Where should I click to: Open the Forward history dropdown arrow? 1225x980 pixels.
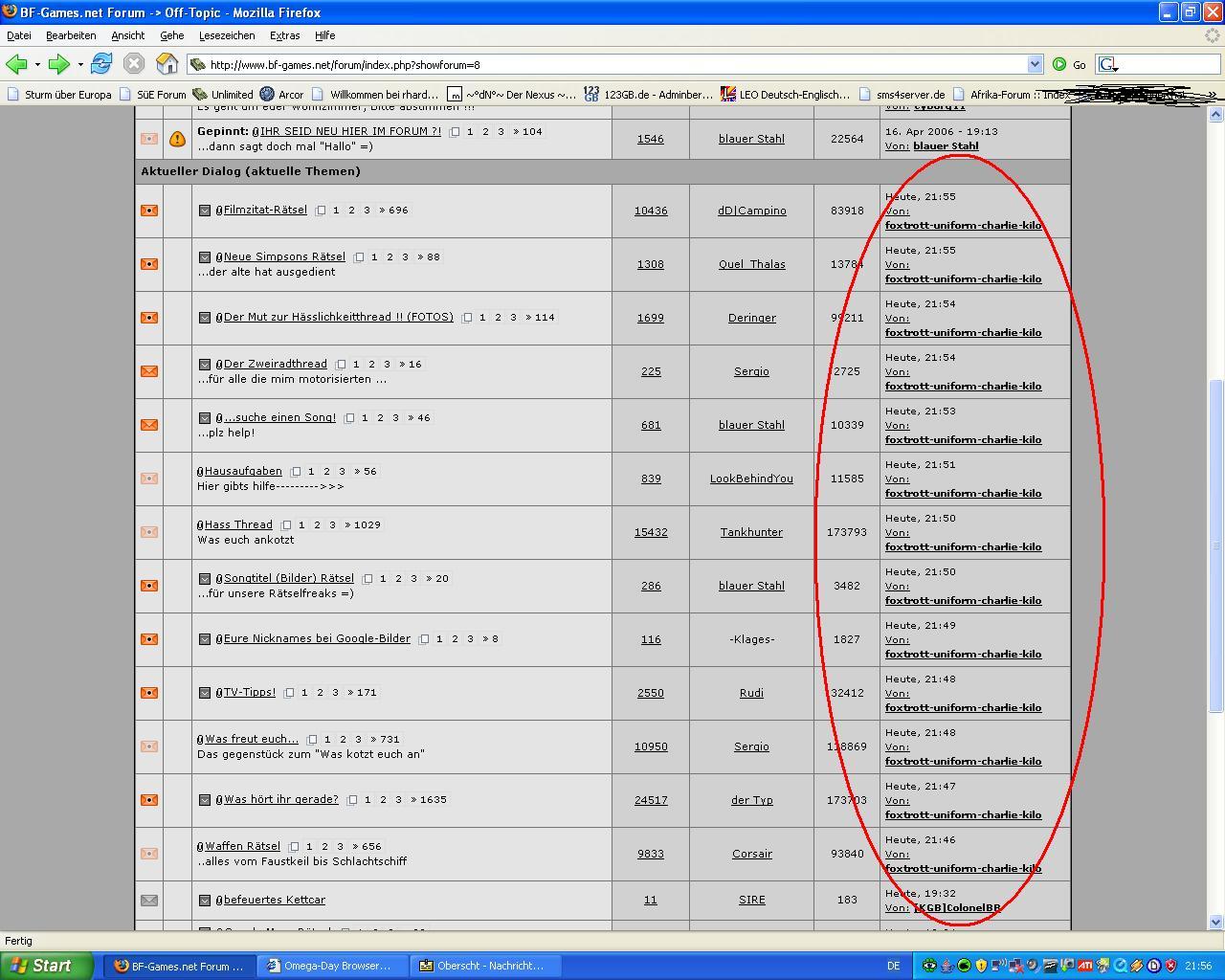pyautogui.click(x=80, y=64)
